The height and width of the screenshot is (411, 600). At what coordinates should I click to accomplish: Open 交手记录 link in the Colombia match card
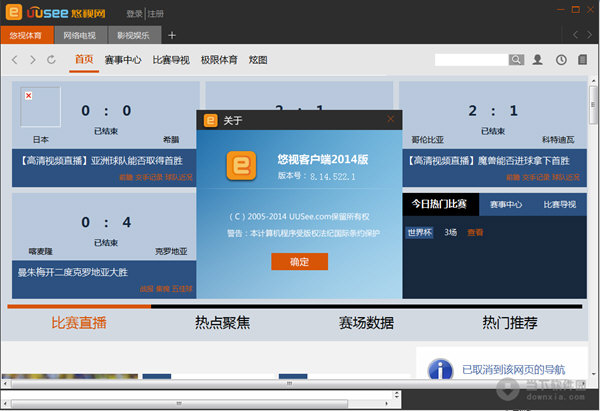(536, 178)
